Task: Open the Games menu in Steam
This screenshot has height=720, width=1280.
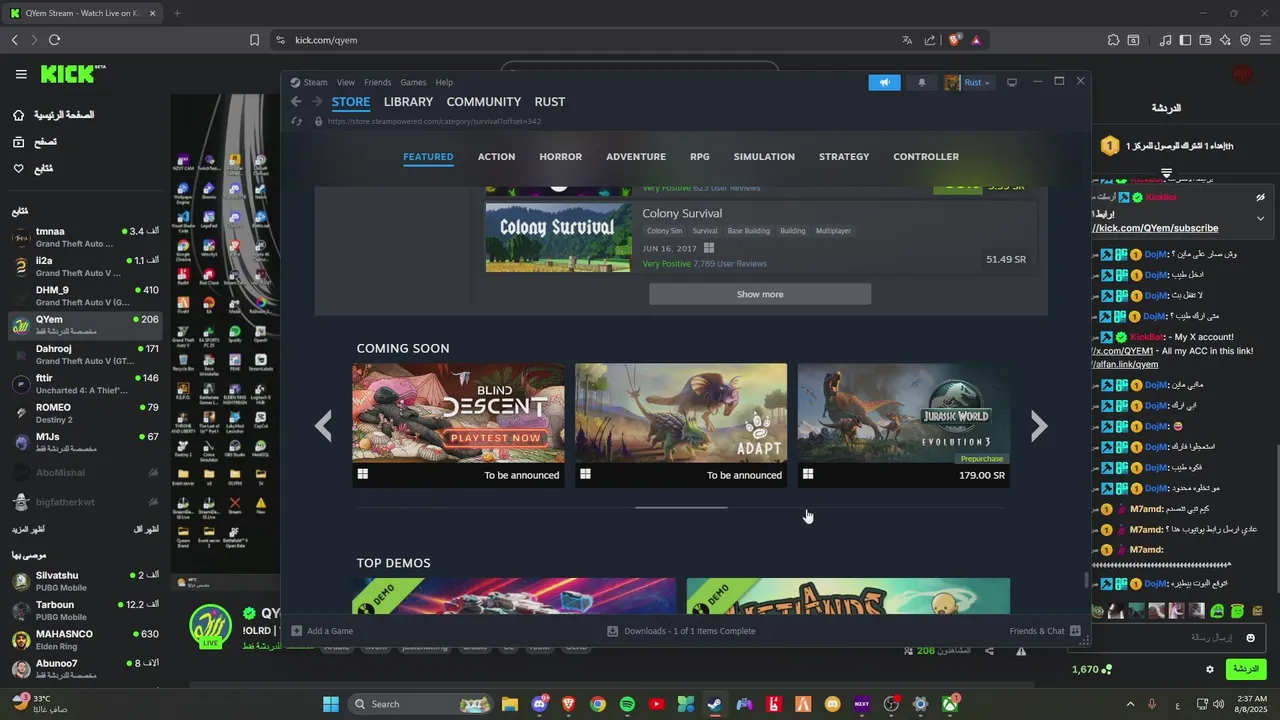Action: pyautogui.click(x=413, y=82)
